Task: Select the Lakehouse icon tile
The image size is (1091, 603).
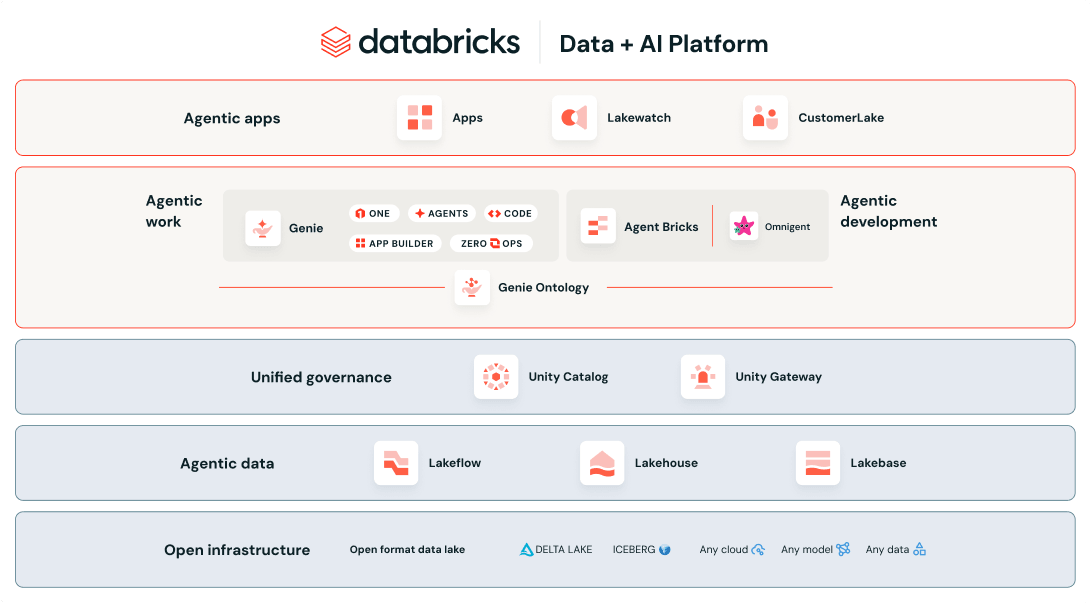Action: tap(602, 463)
